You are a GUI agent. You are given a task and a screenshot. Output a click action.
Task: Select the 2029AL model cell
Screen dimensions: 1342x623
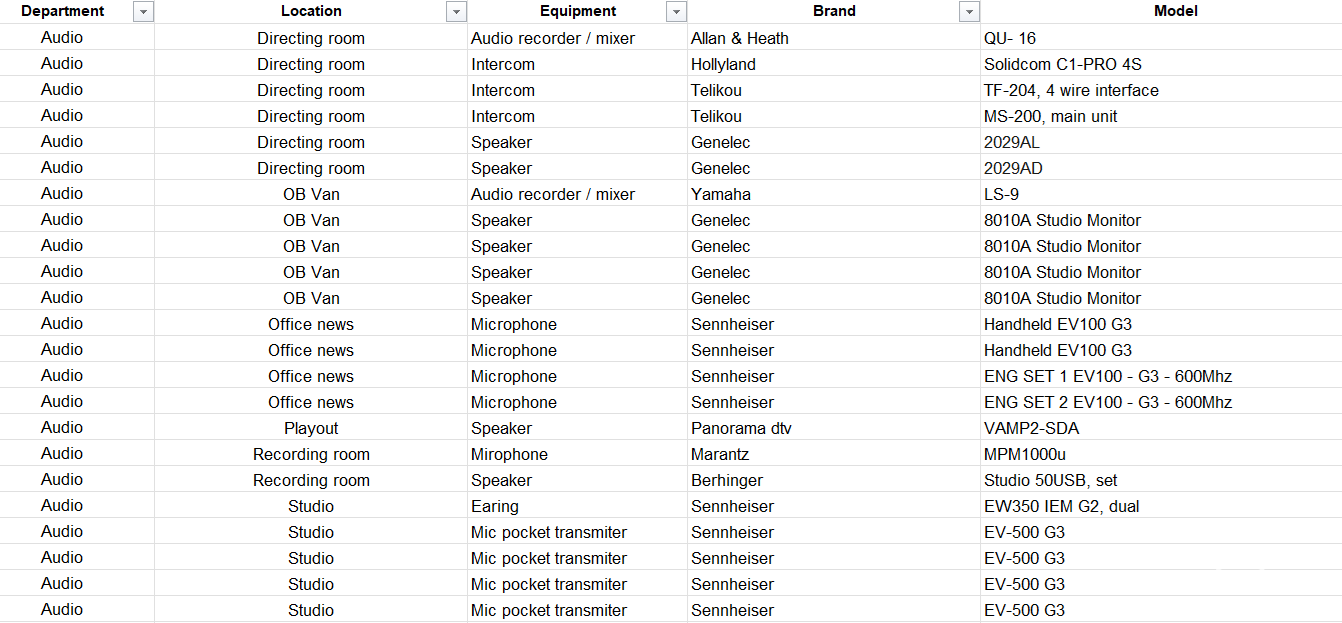tap(1011, 142)
